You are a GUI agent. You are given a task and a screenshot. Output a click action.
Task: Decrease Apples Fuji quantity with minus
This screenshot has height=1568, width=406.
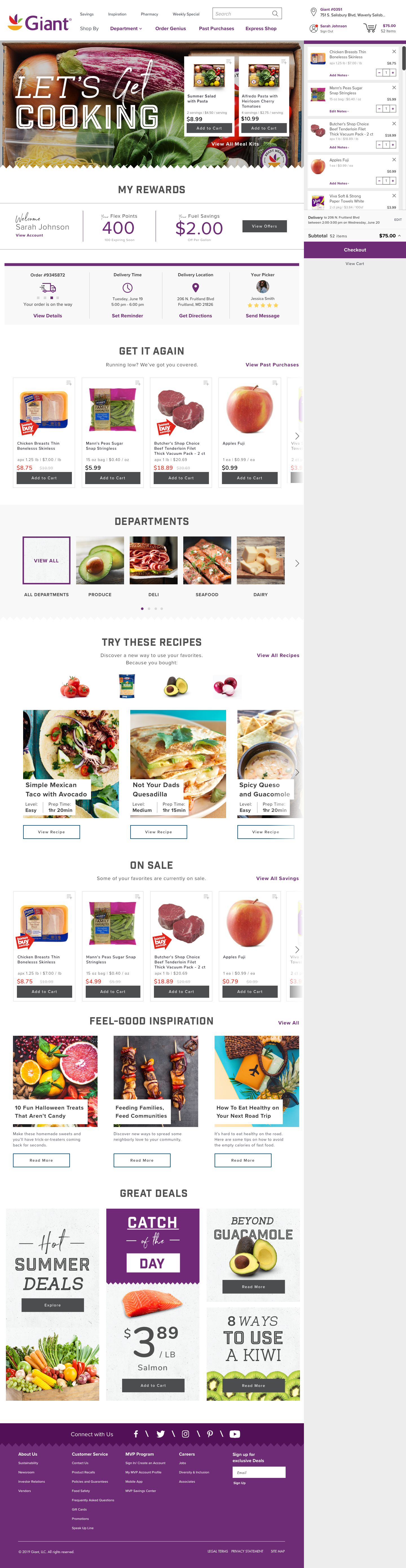(x=379, y=181)
